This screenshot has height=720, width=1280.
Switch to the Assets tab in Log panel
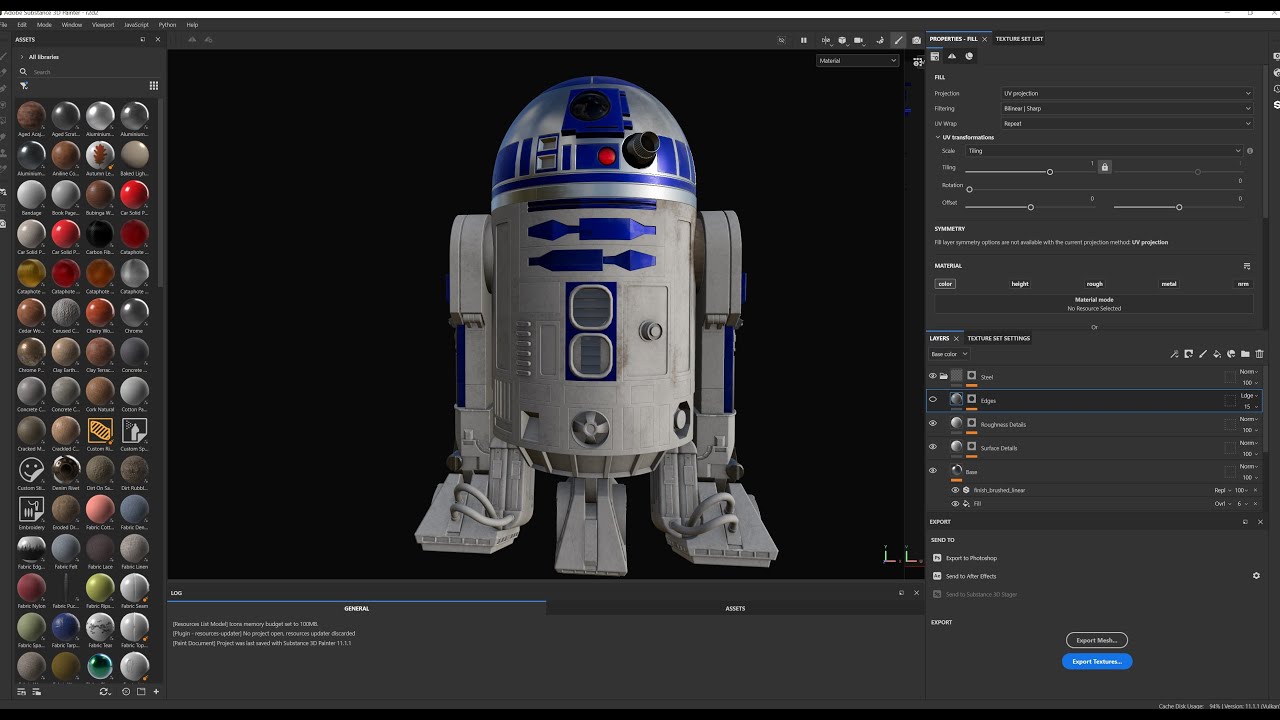[735, 608]
